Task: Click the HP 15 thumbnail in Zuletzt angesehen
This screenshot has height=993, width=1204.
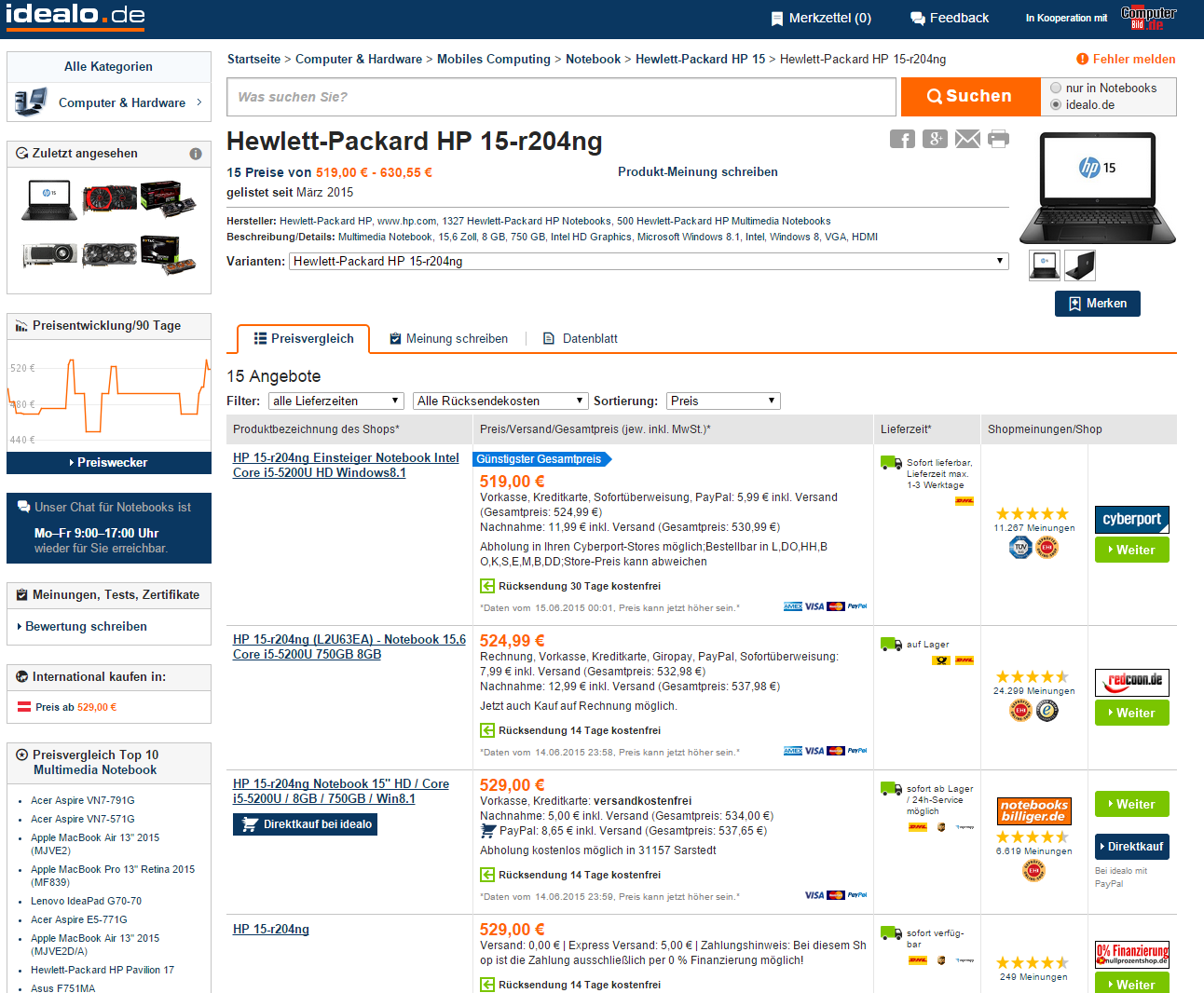Action: (49, 199)
